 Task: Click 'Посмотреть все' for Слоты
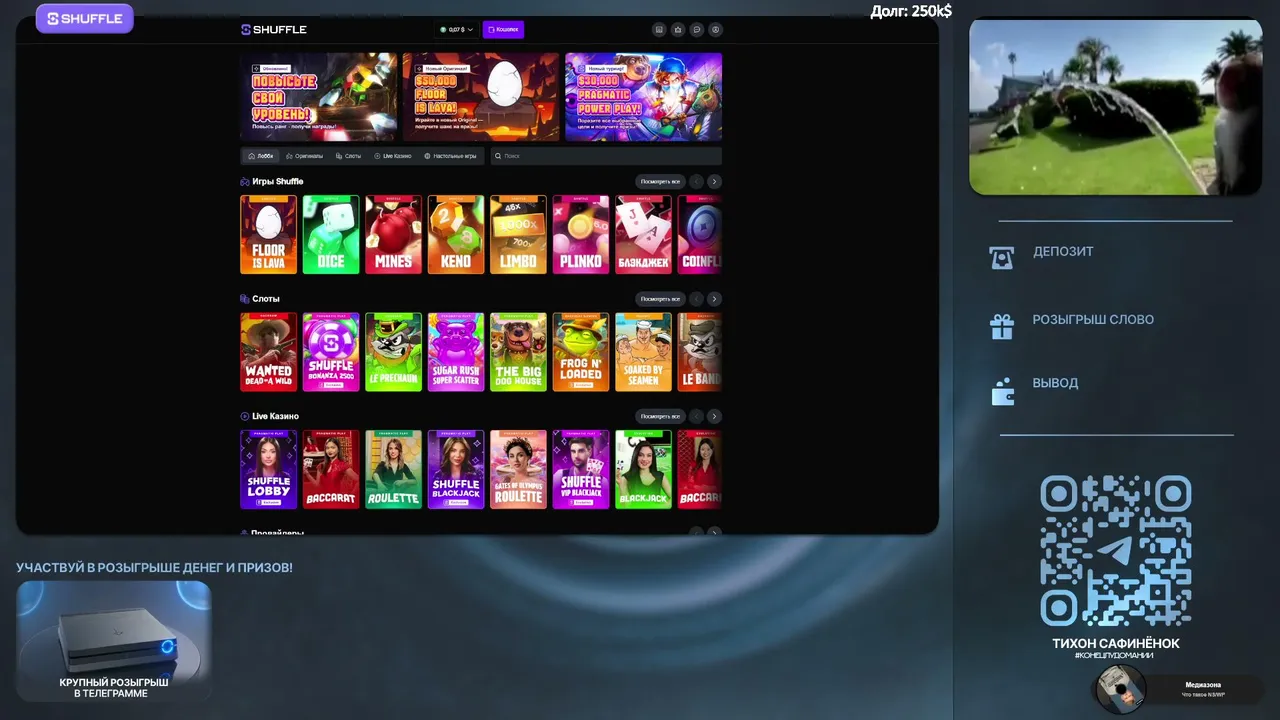pyautogui.click(x=660, y=299)
